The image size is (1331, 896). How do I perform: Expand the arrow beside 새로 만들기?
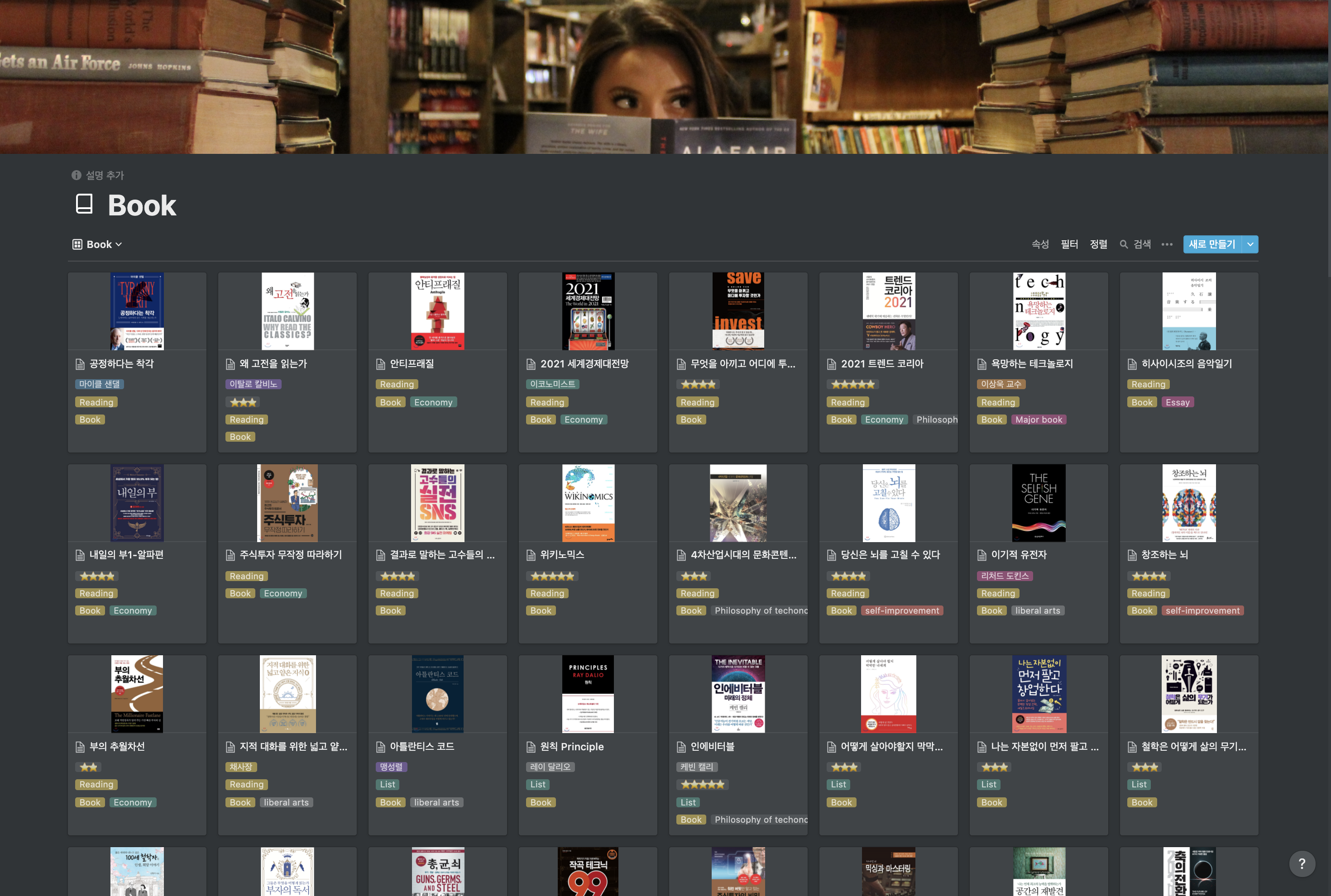pyautogui.click(x=1250, y=244)
